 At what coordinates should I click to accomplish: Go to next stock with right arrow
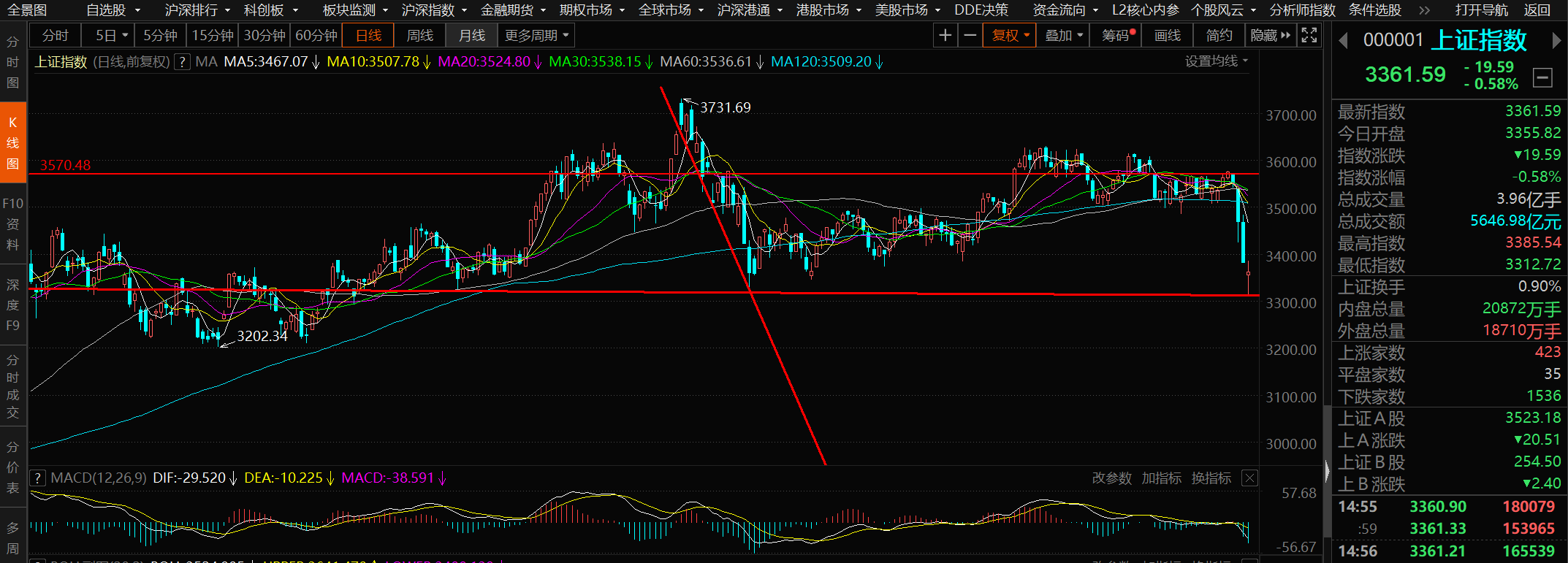tap(1556, 41)
